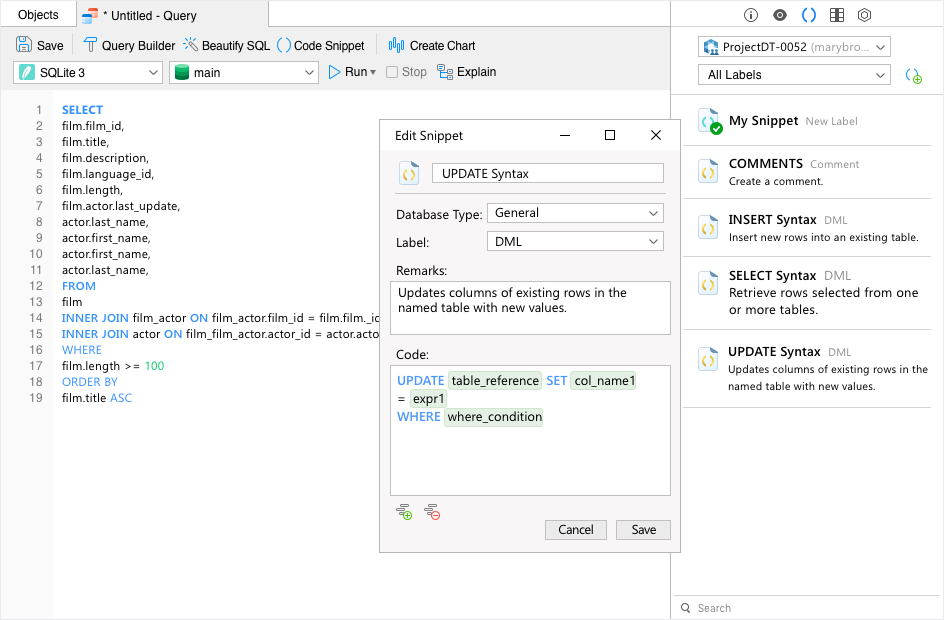Edit the snippet name field UPDATE Syntax
Image resolution: width=944 pixels, height=620 pixels.
click(548, 173)
